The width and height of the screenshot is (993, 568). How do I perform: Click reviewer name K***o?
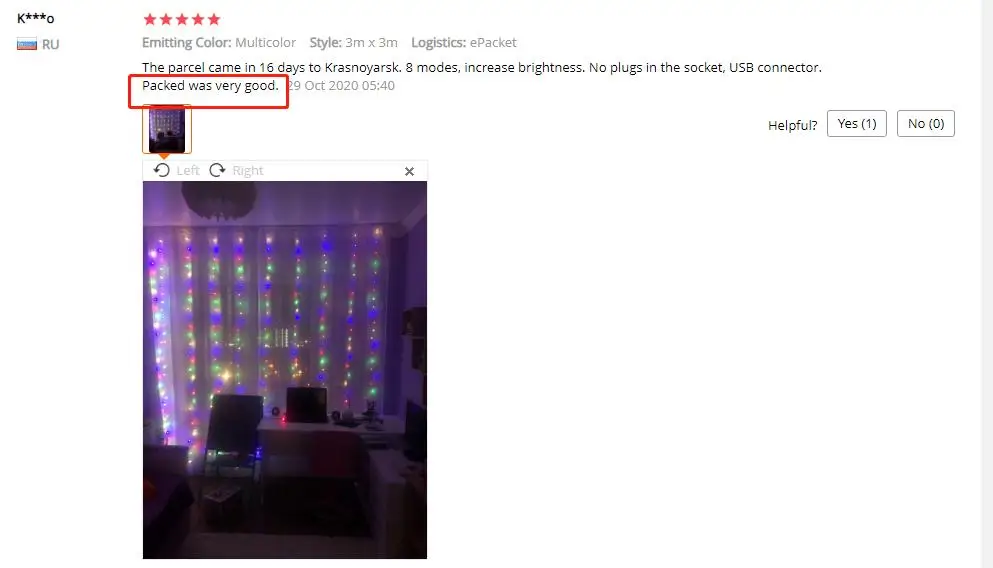pos(35,18)
